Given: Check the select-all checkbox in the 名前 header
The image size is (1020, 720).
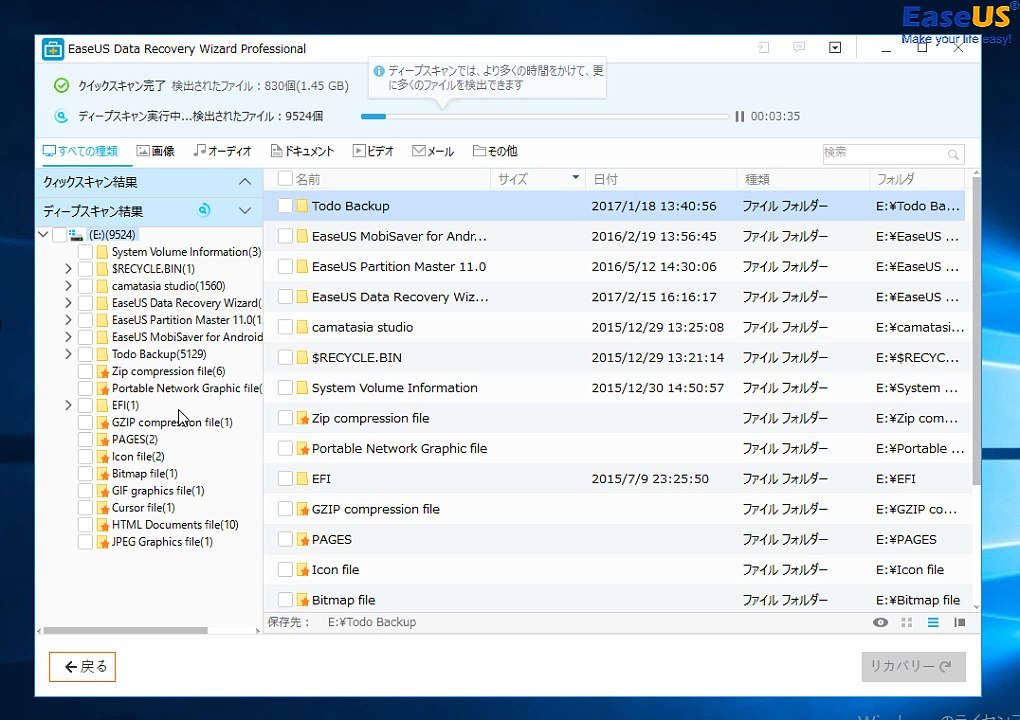Looking at the screenshot, I should coord(285,178).
